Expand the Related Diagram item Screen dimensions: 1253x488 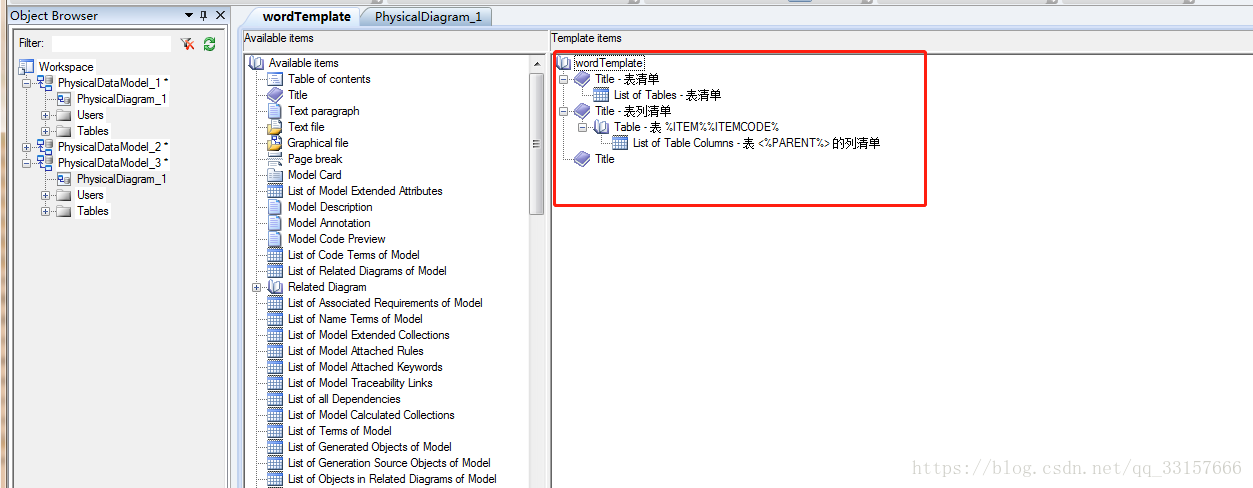tap(257, 287)
